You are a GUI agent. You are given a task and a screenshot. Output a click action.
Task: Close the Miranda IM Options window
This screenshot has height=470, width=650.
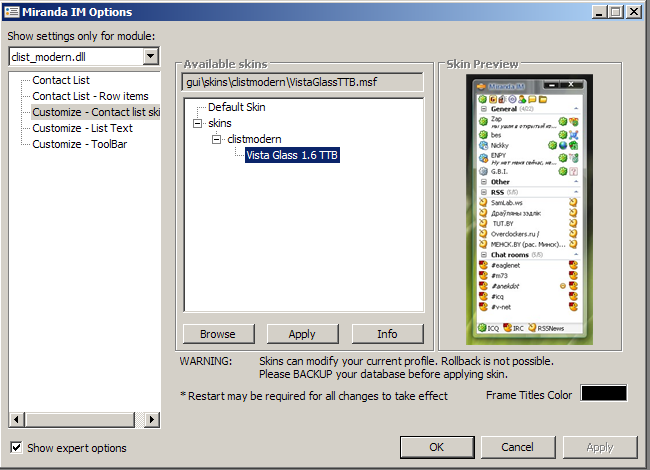tap(634, 12)
